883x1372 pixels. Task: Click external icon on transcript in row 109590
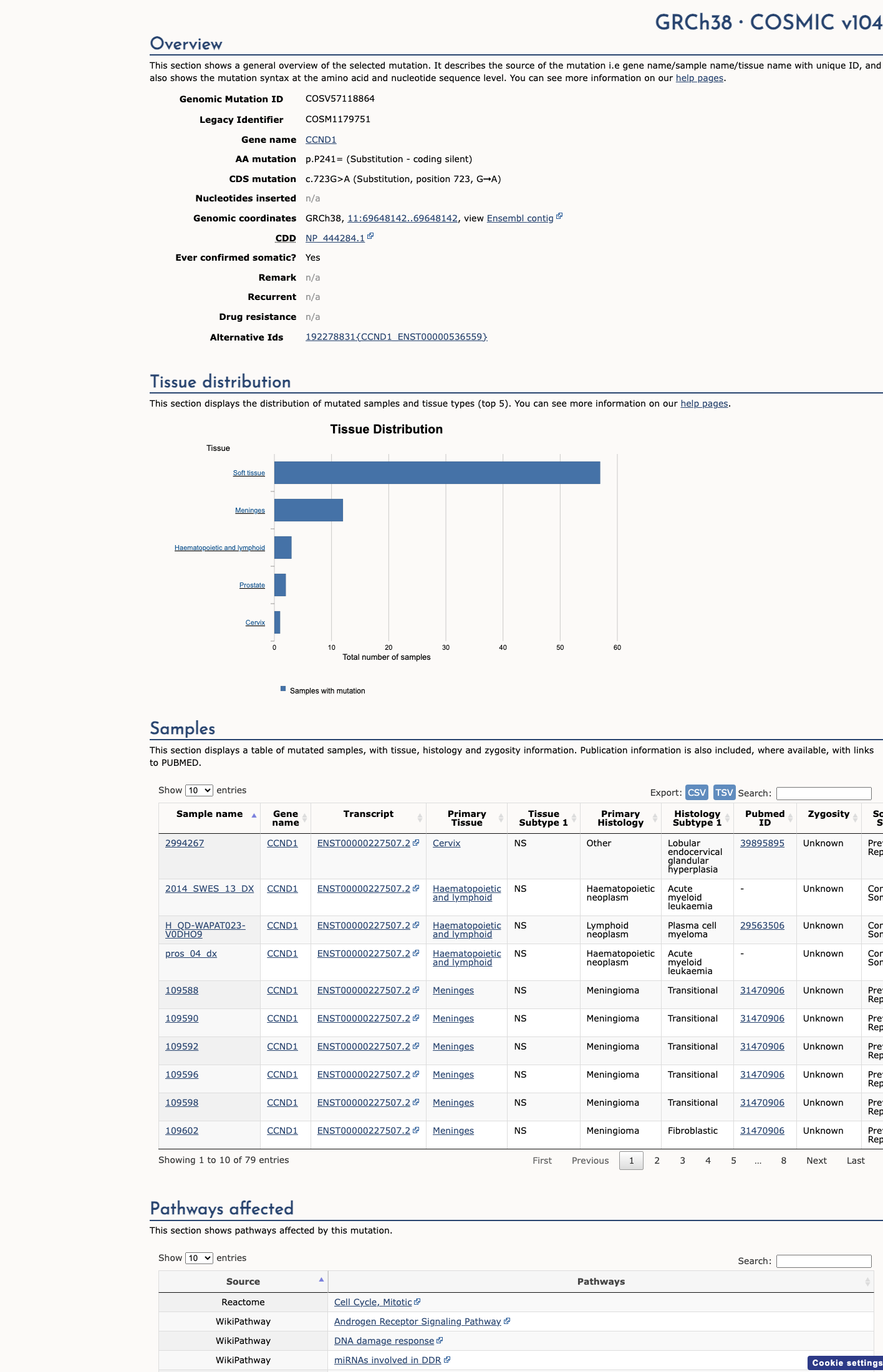tap(416, 1017)
